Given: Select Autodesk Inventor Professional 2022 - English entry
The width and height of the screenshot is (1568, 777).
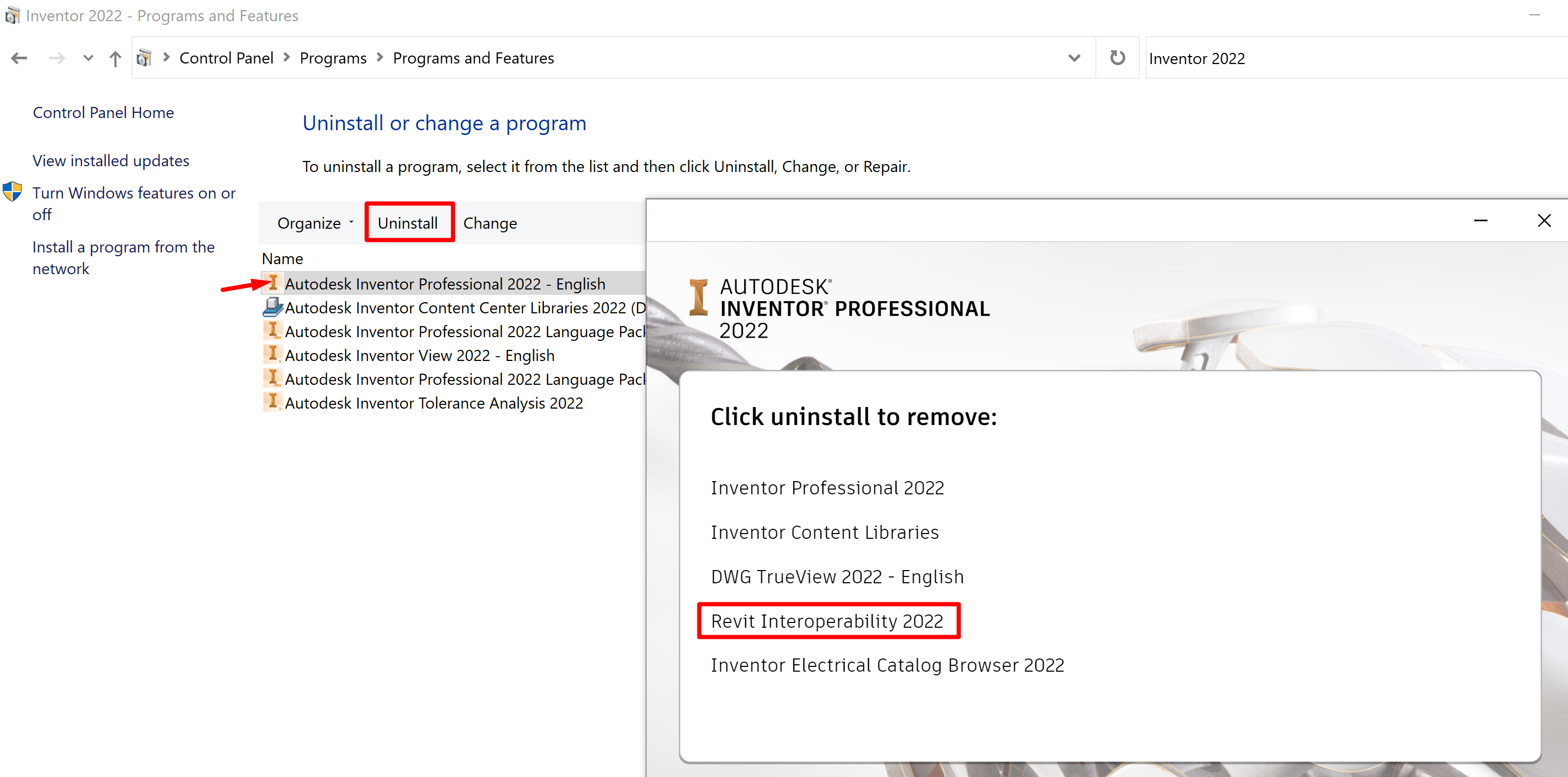Looking at the screenshot, I should 444,284.
